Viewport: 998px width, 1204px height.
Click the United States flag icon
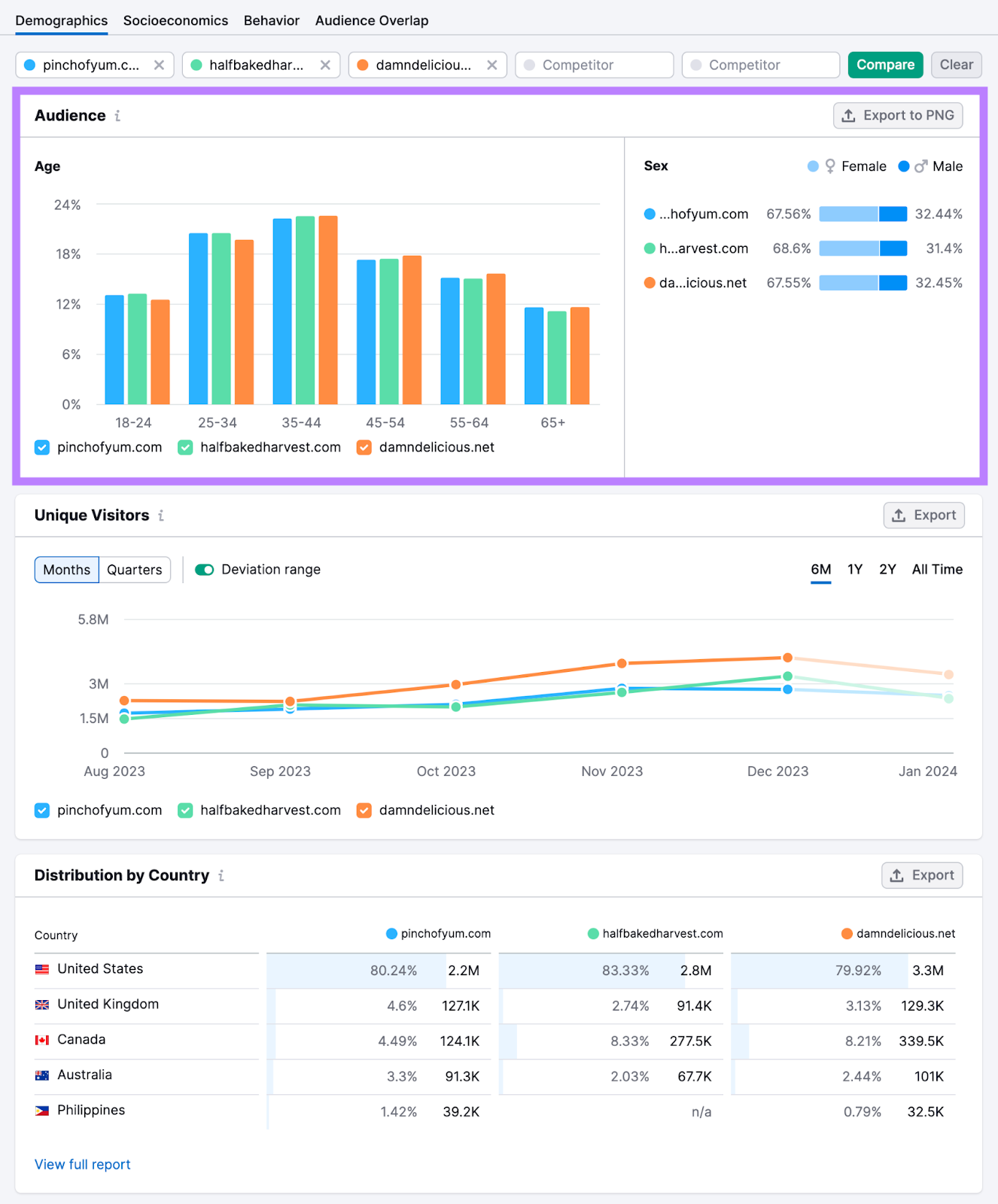(x=42, y=969)
